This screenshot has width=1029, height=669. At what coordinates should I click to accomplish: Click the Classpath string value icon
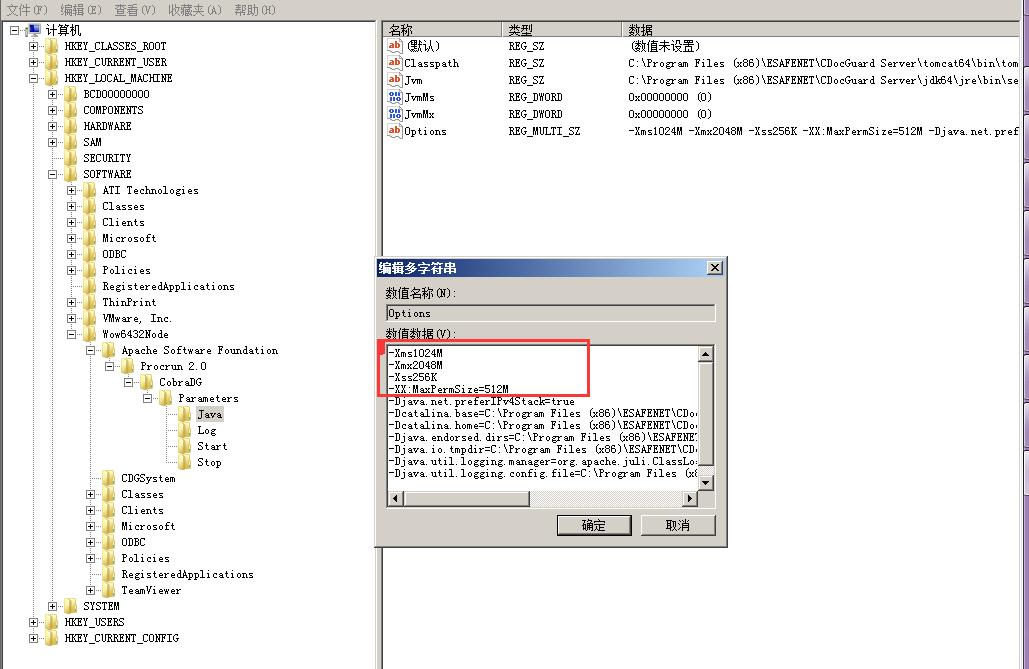tap(394, 63)
